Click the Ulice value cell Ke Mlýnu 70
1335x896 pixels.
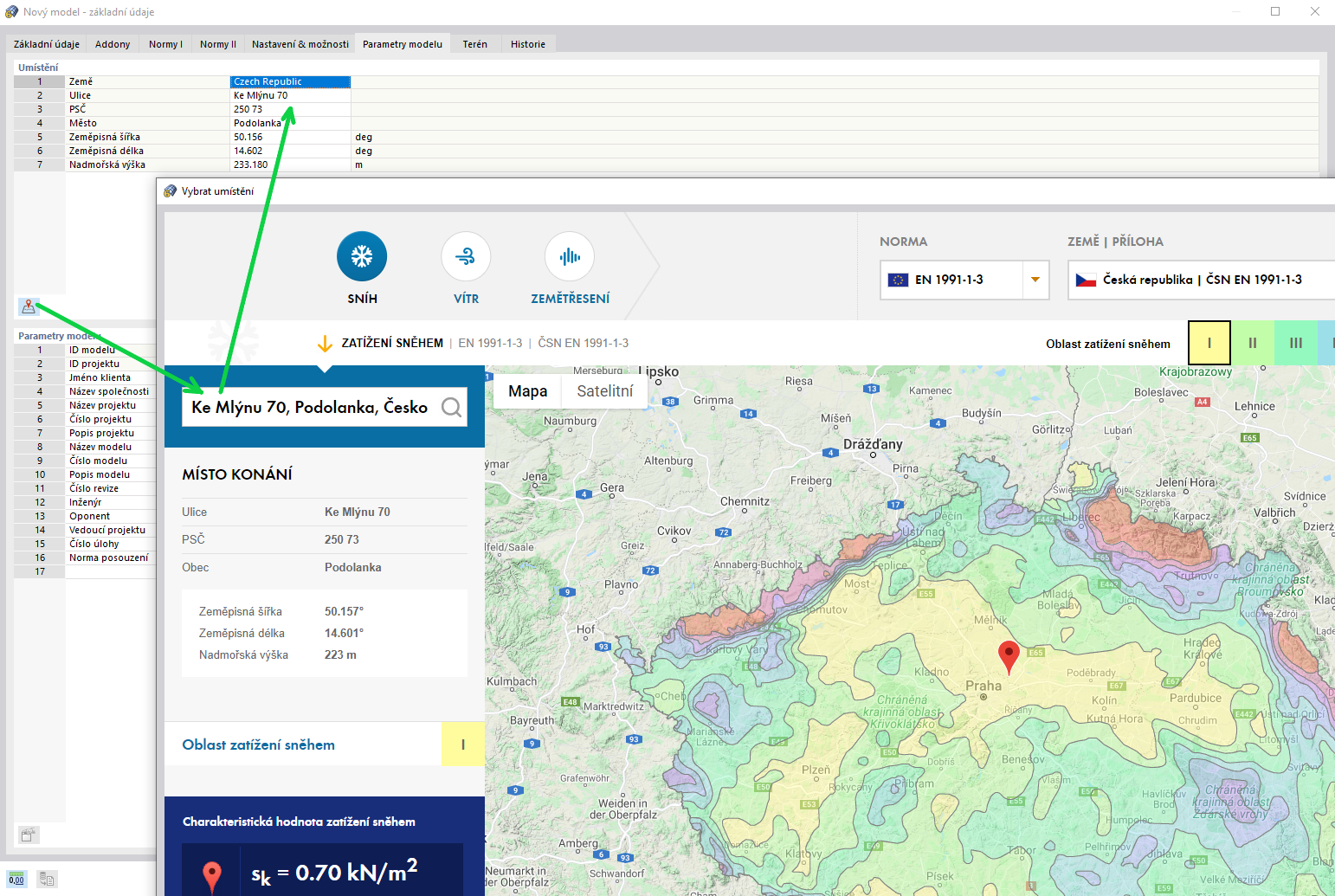point(290,95)
